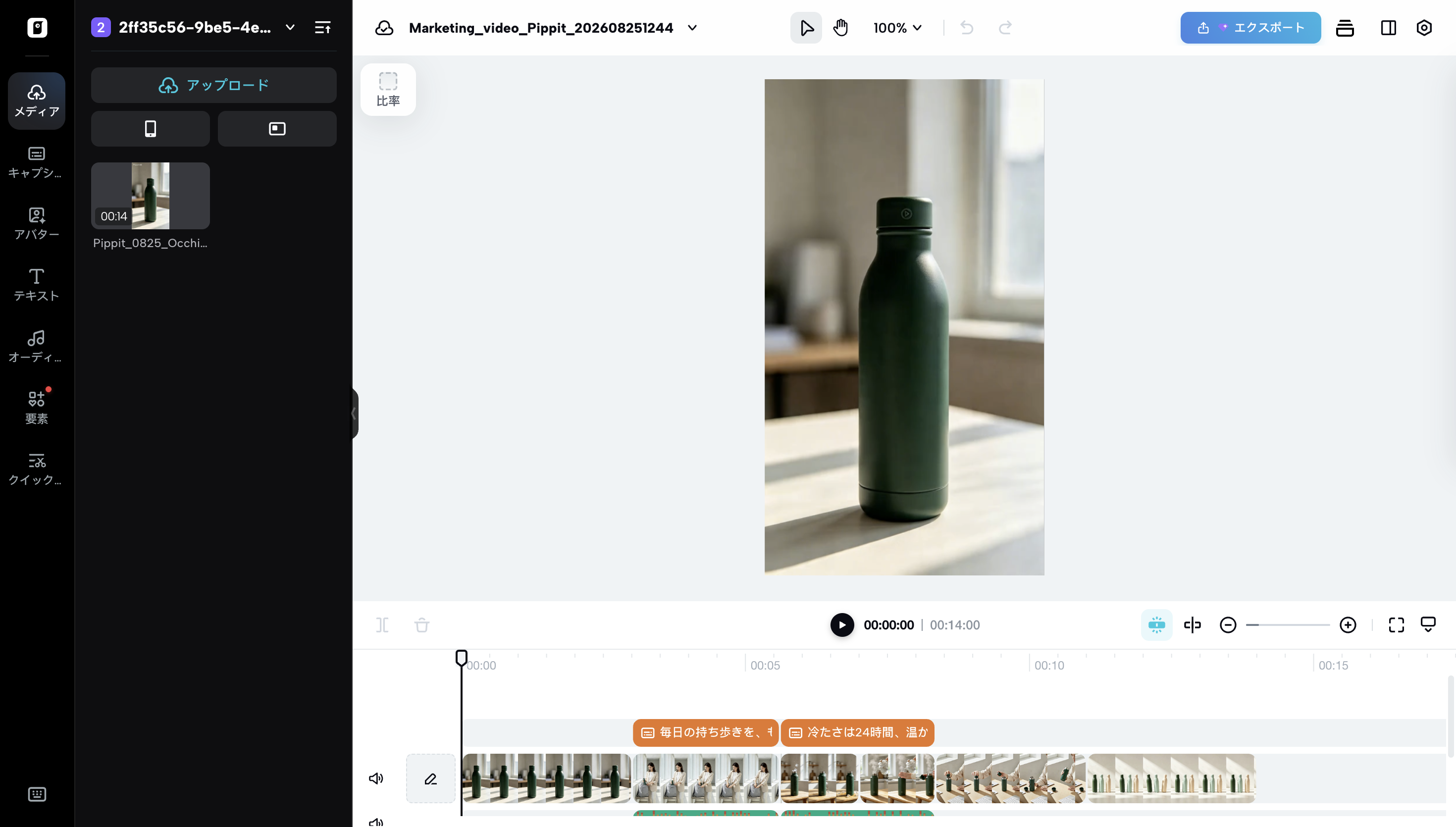Open the 100% zoom level dropdown
Image resolution: width=1456 pixels, height=827 pixels.
coord(897,28)
